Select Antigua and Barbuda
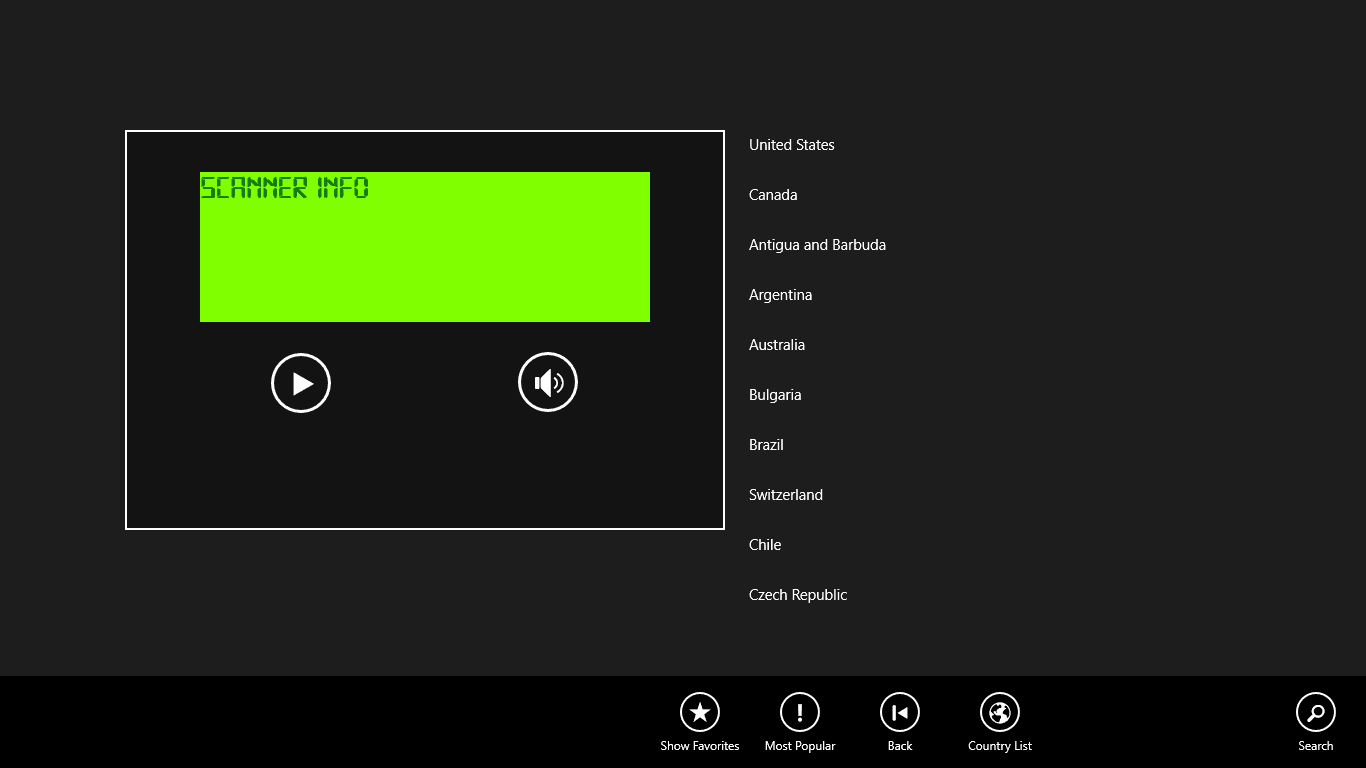The height and width of the screenshot is (768, 1366). [817, 245]
